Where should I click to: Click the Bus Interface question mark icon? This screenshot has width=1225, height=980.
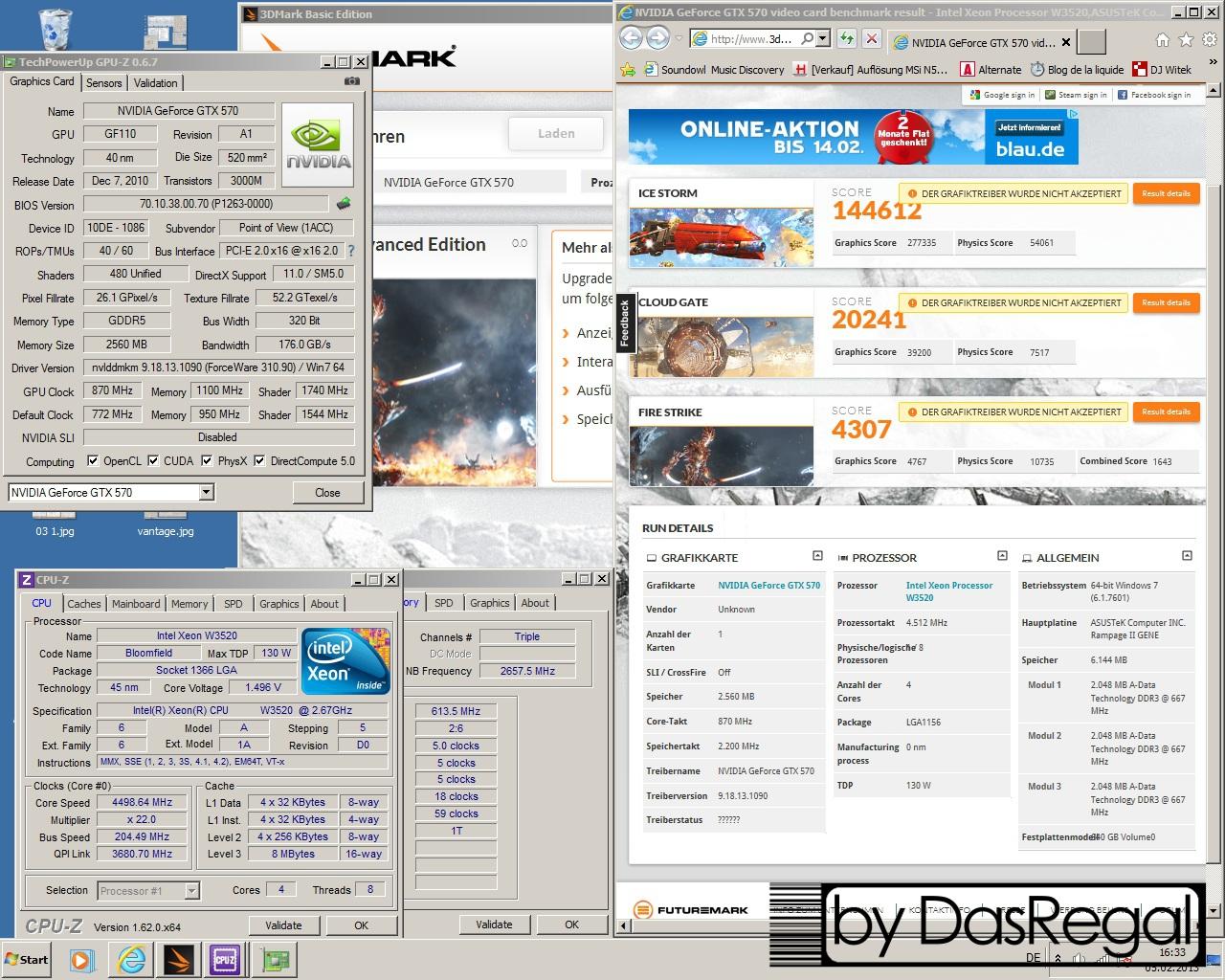pos(350,251)
